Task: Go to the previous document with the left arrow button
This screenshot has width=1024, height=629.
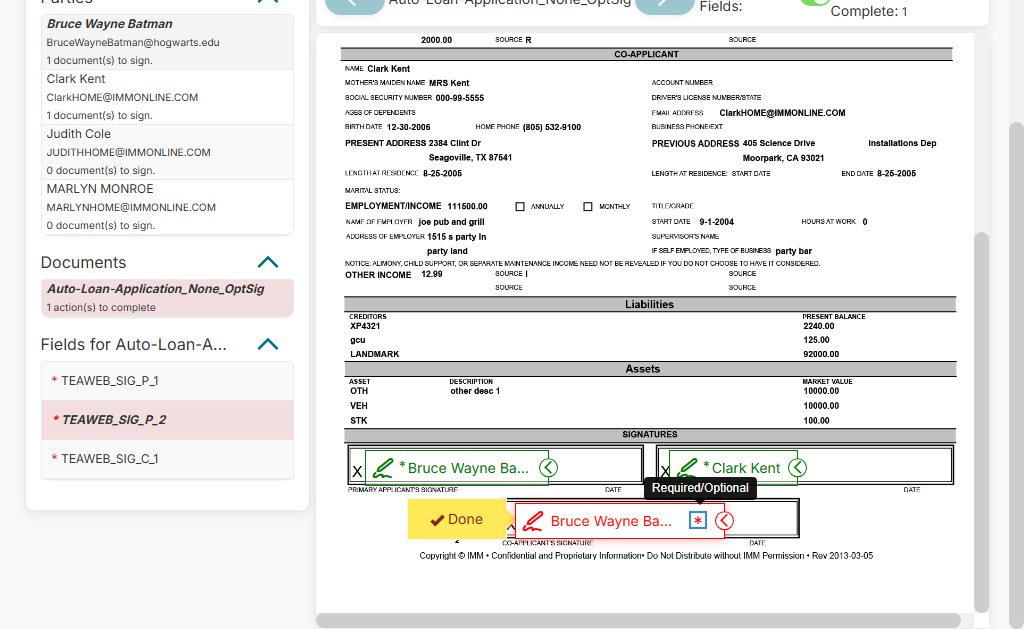Action: point(355,5)
